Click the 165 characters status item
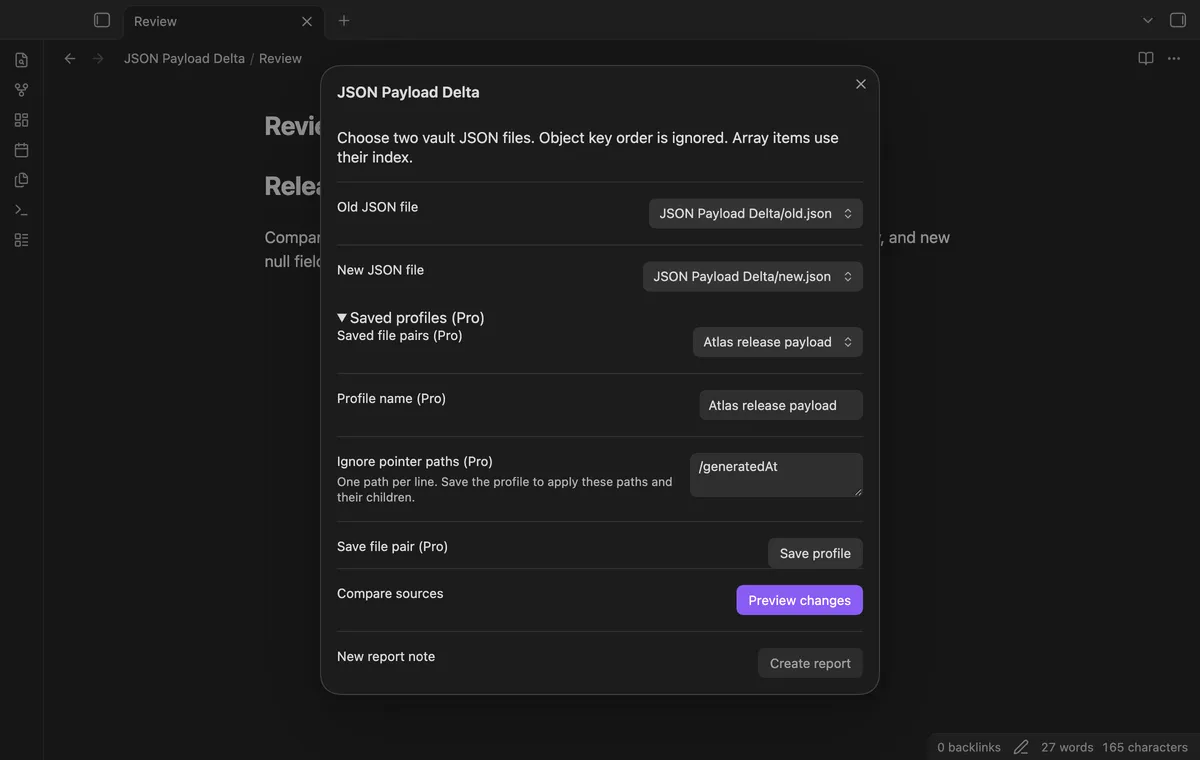Viewport: 1200px width, 760px height. click(x=1145, y=747)
